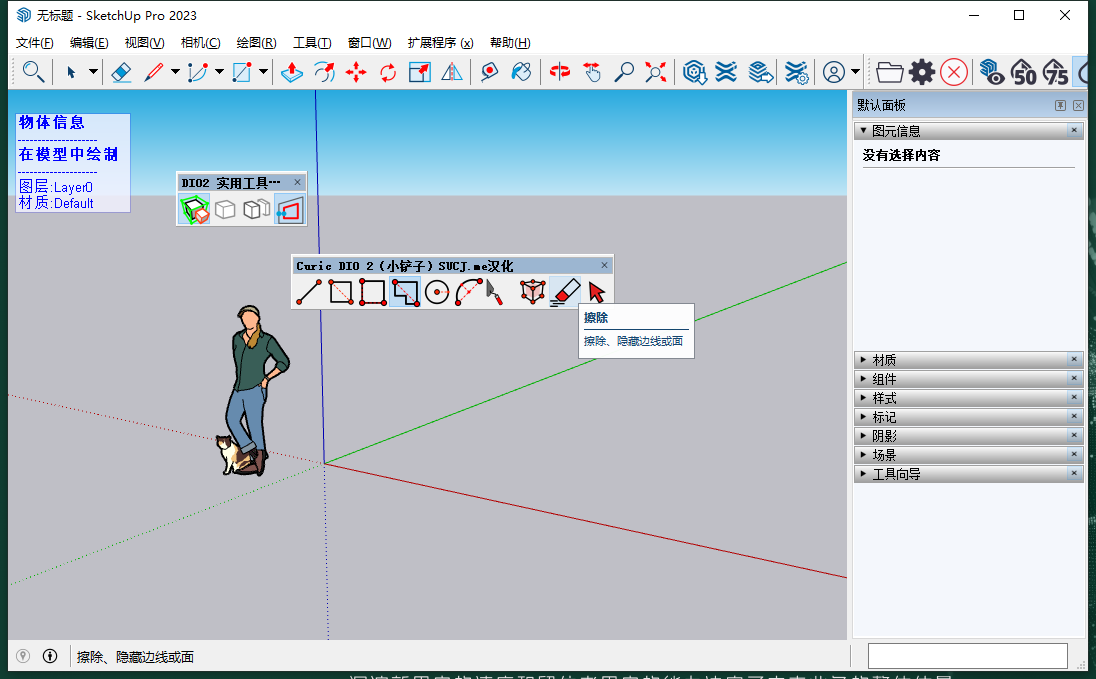Click the measurement input box at bottom right

tap(967, 655)
